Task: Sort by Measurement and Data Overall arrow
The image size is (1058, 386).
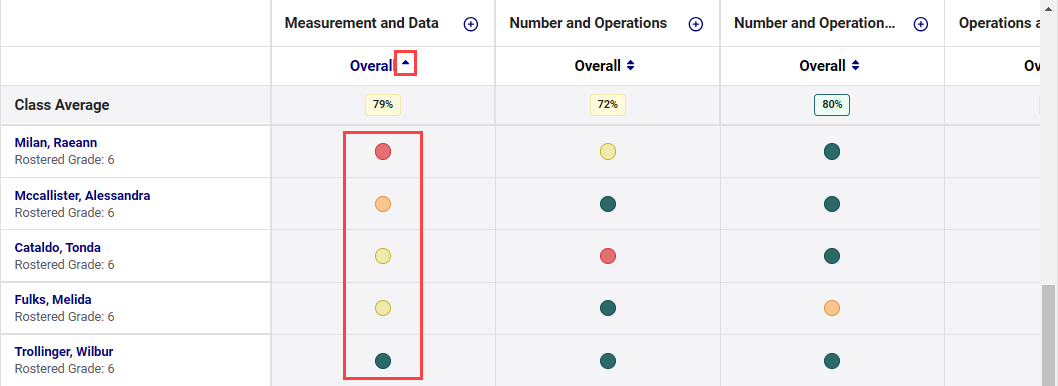Action: coord(405,63)
